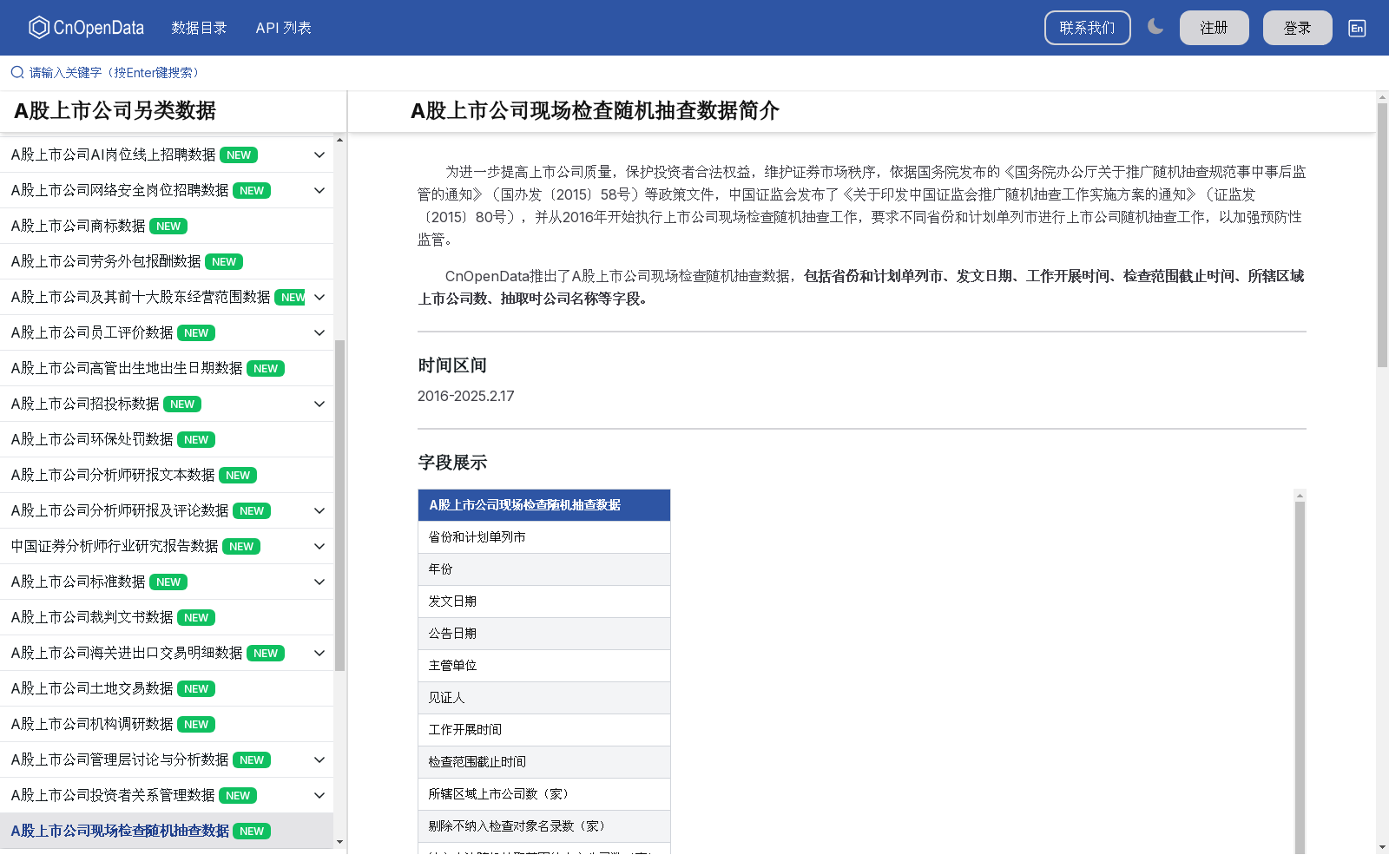Expand A股上市公司标准数据 chevron
This screenshot has height=868, width=1389.
pyautogui.click(x=319, y=582)
